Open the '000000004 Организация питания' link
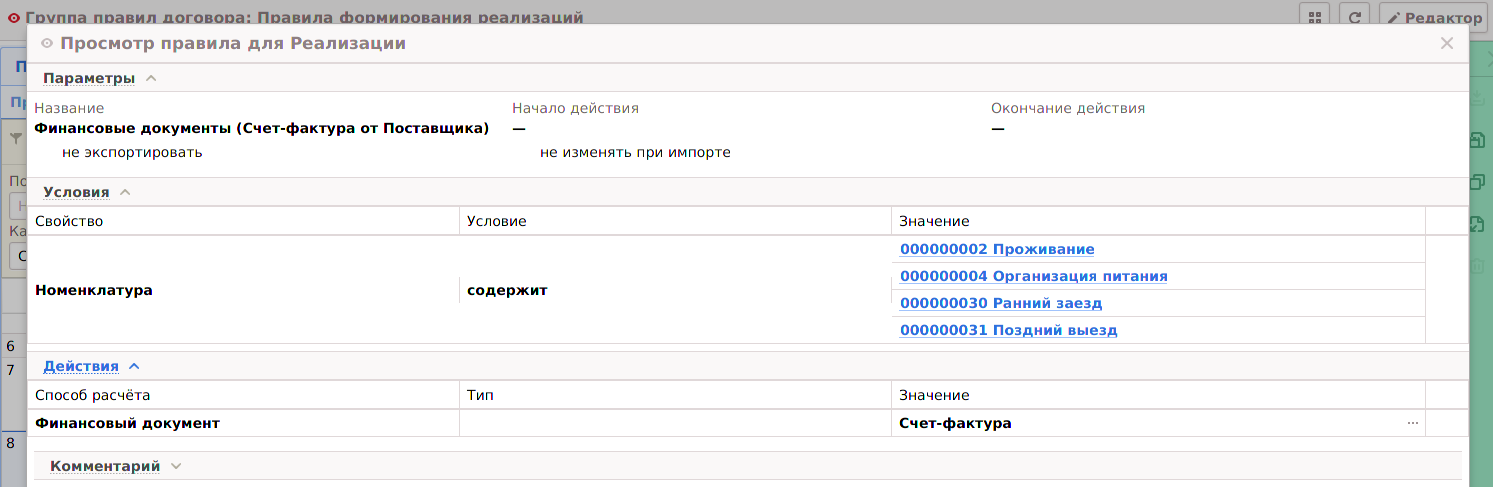1493x487 pixels. (x=1033, y=276)
